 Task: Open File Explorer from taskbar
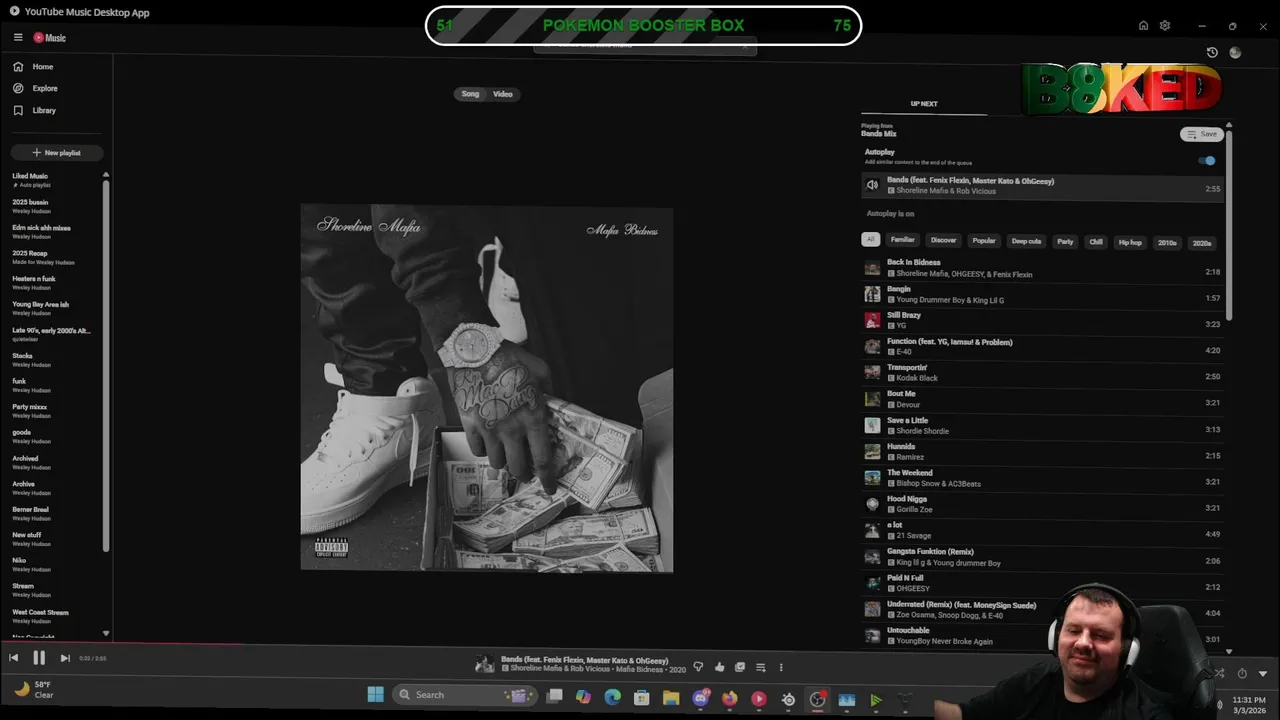[x=671, y=698]
